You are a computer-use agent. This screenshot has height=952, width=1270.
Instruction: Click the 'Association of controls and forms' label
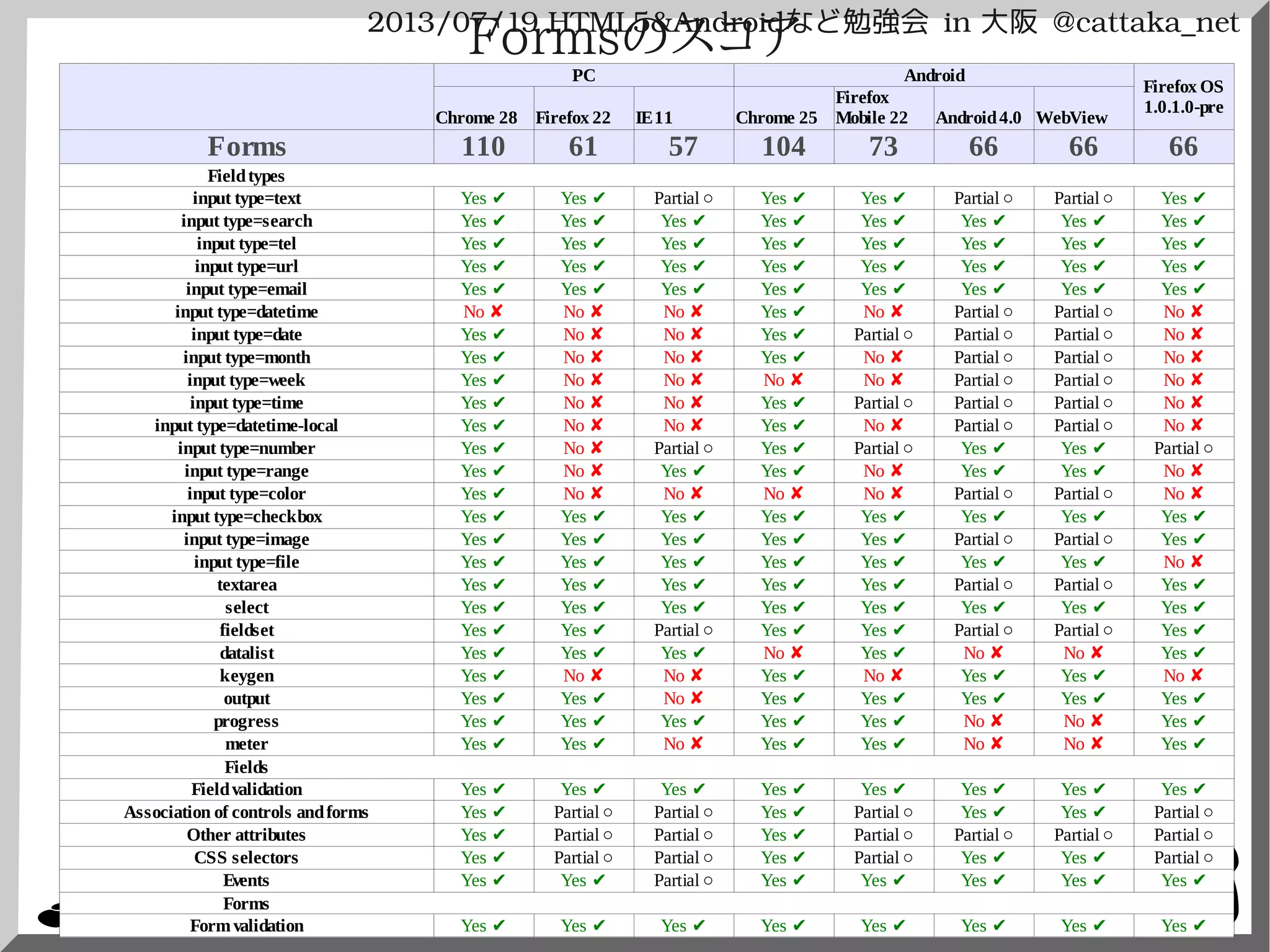click(246, 812)
